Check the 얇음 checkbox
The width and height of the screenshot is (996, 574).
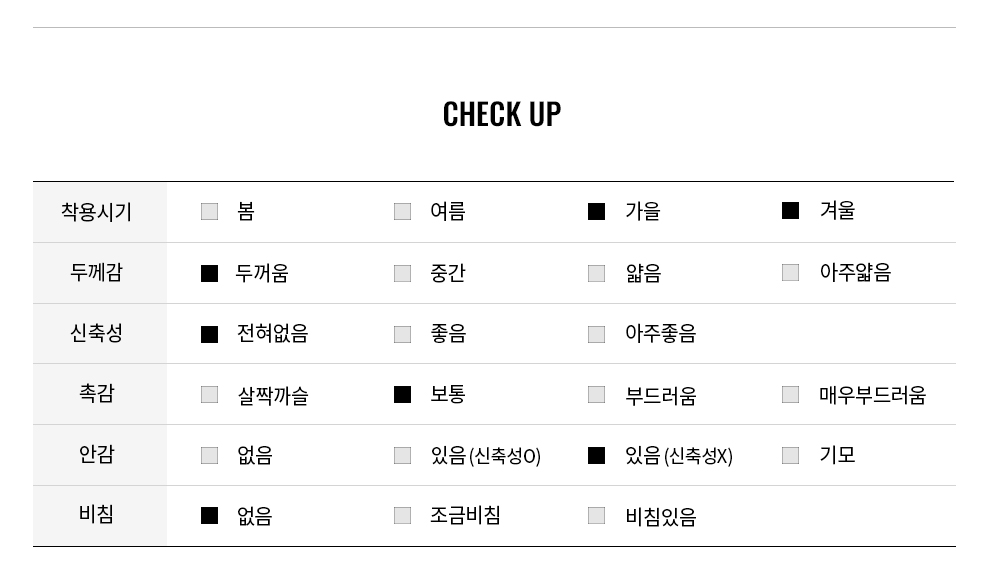tap(596, 273)
